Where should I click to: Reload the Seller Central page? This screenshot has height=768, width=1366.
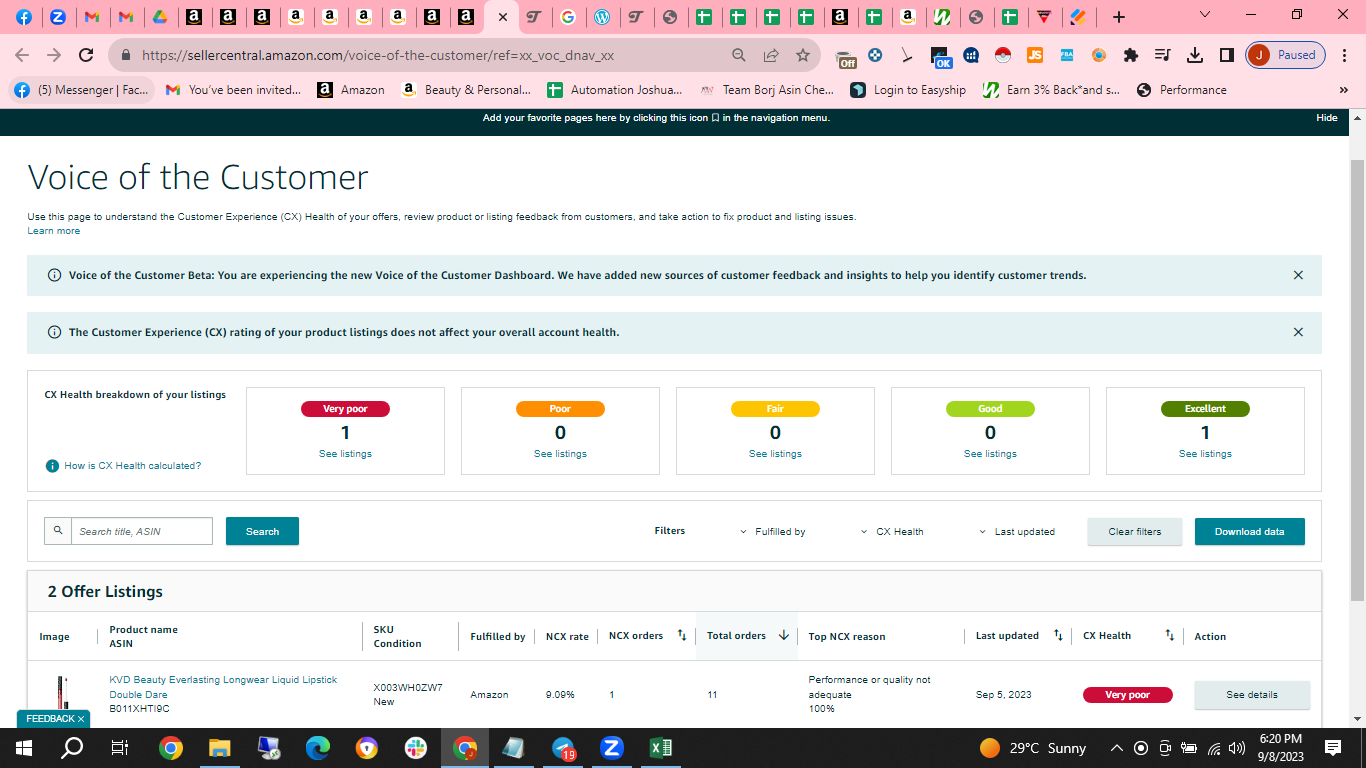(x=86, y=56)
